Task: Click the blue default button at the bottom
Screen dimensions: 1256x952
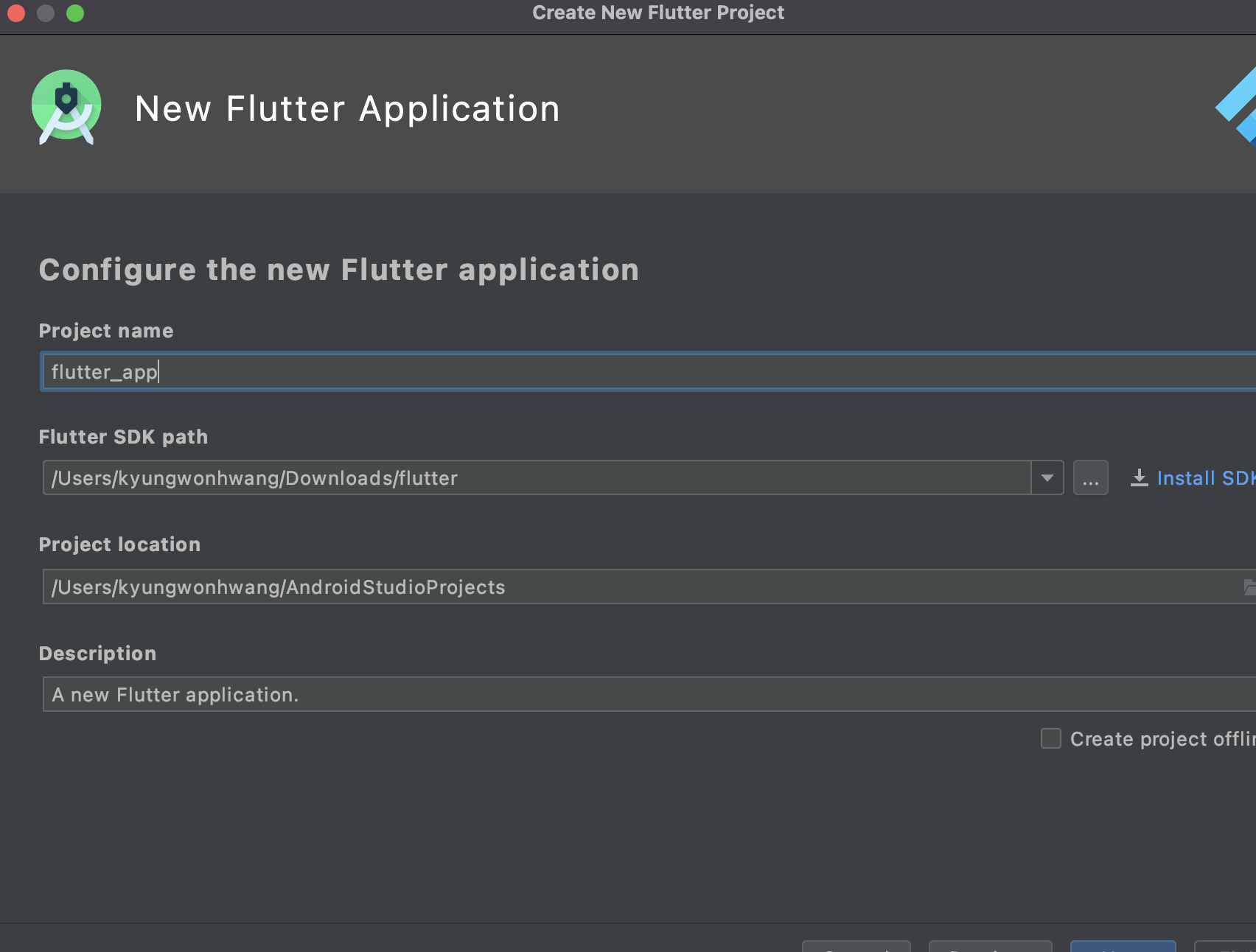Action: (1123, 946)
